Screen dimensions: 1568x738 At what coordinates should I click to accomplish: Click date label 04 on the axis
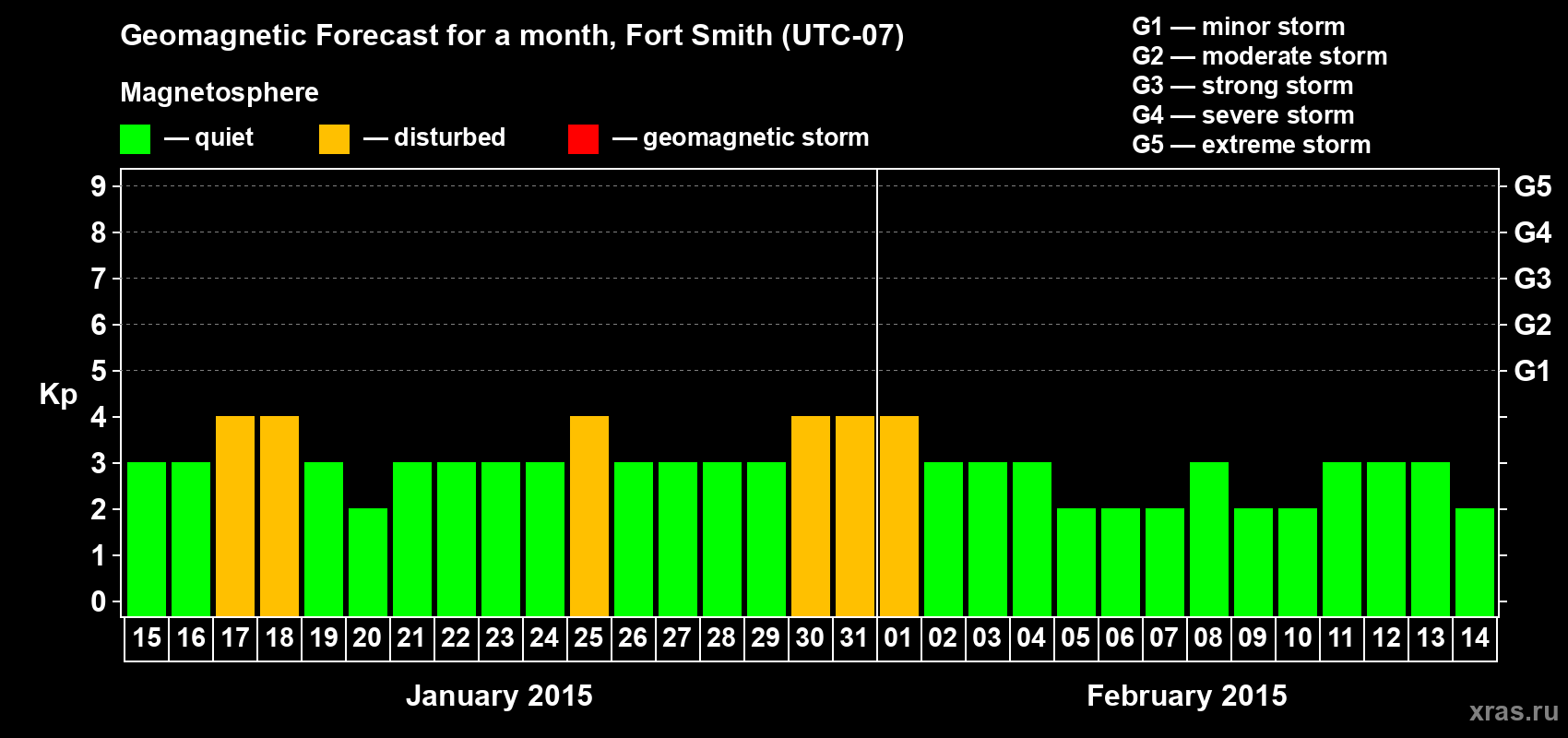pos(1031,637)
